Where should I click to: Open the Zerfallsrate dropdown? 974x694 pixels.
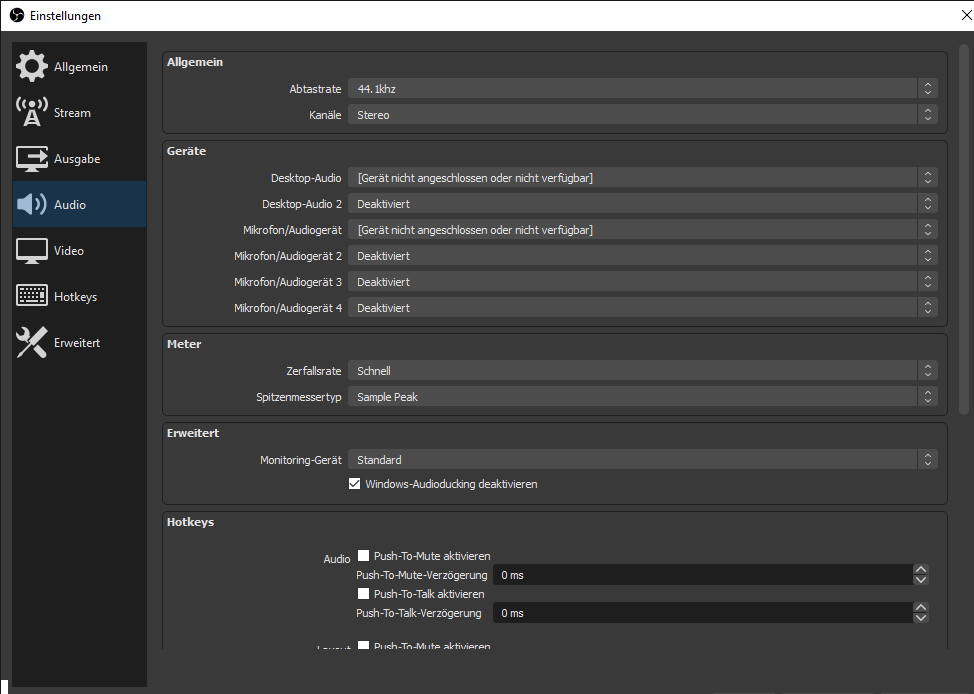[x=642, y=371]
